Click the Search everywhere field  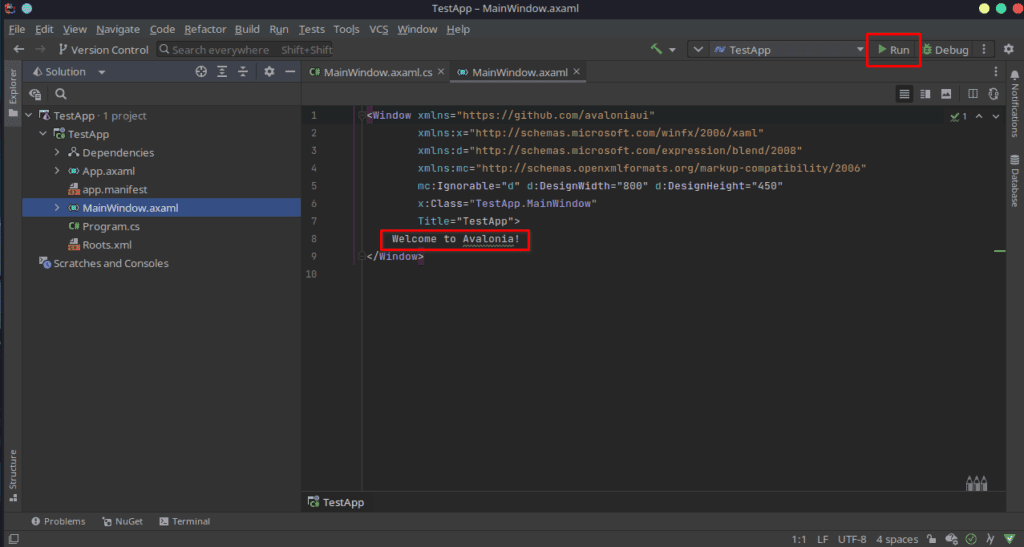tap(245, 50)
